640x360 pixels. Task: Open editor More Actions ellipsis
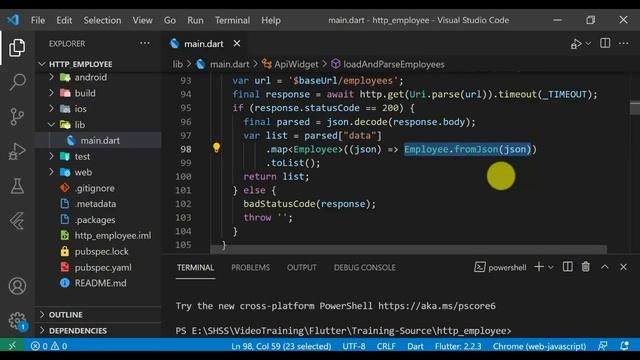coord(623,43)
